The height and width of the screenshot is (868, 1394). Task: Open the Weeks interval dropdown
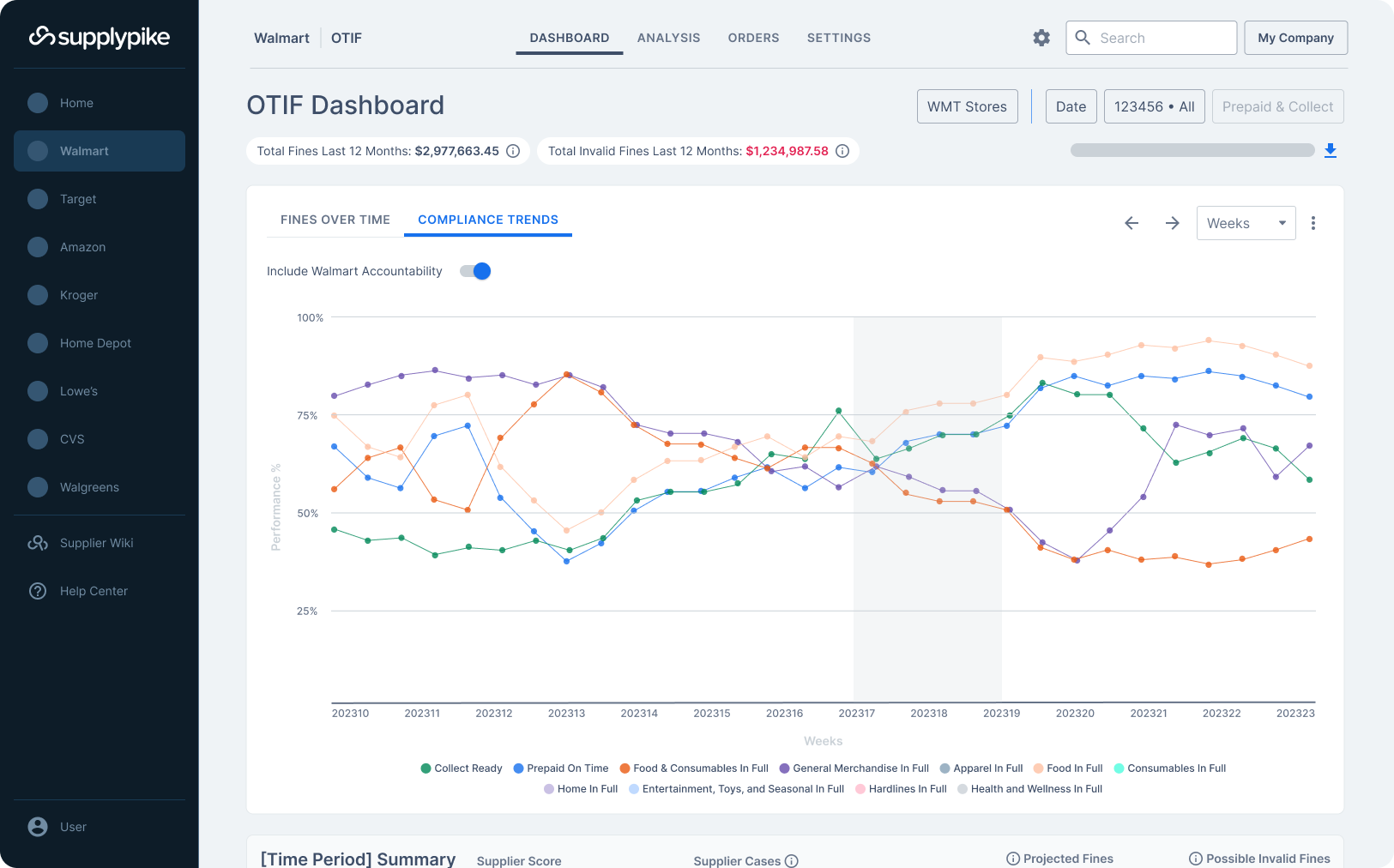[1246, 223]
